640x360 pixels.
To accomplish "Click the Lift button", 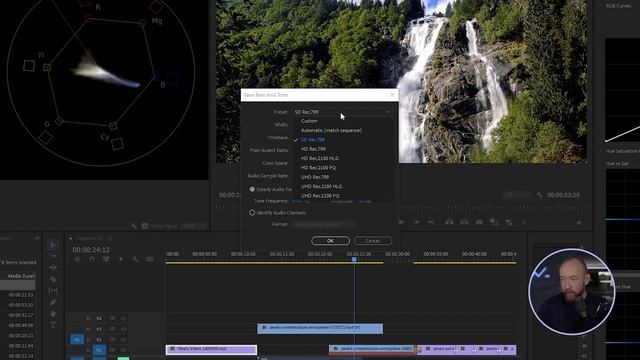I will (x=449, y=222).
